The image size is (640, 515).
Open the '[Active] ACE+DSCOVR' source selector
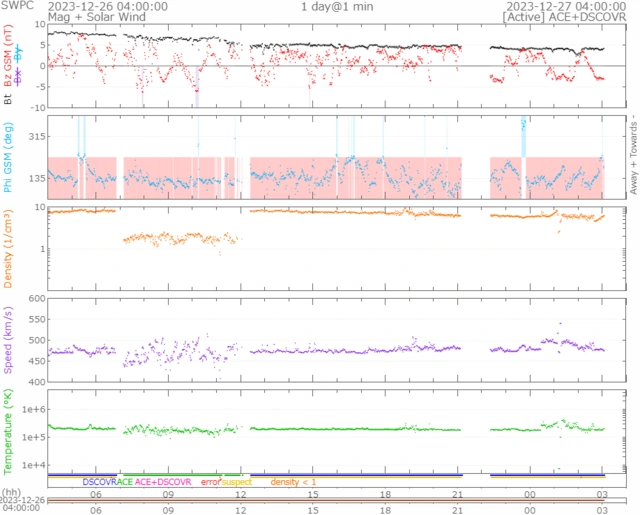click(x=564, y=17)
